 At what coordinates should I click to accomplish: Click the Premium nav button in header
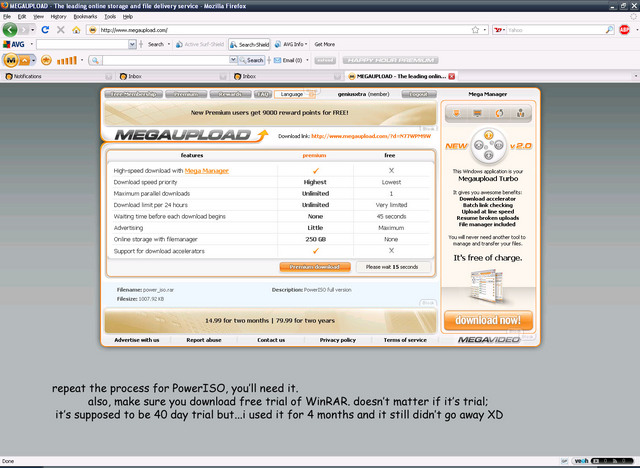click(x=186, y=94)
